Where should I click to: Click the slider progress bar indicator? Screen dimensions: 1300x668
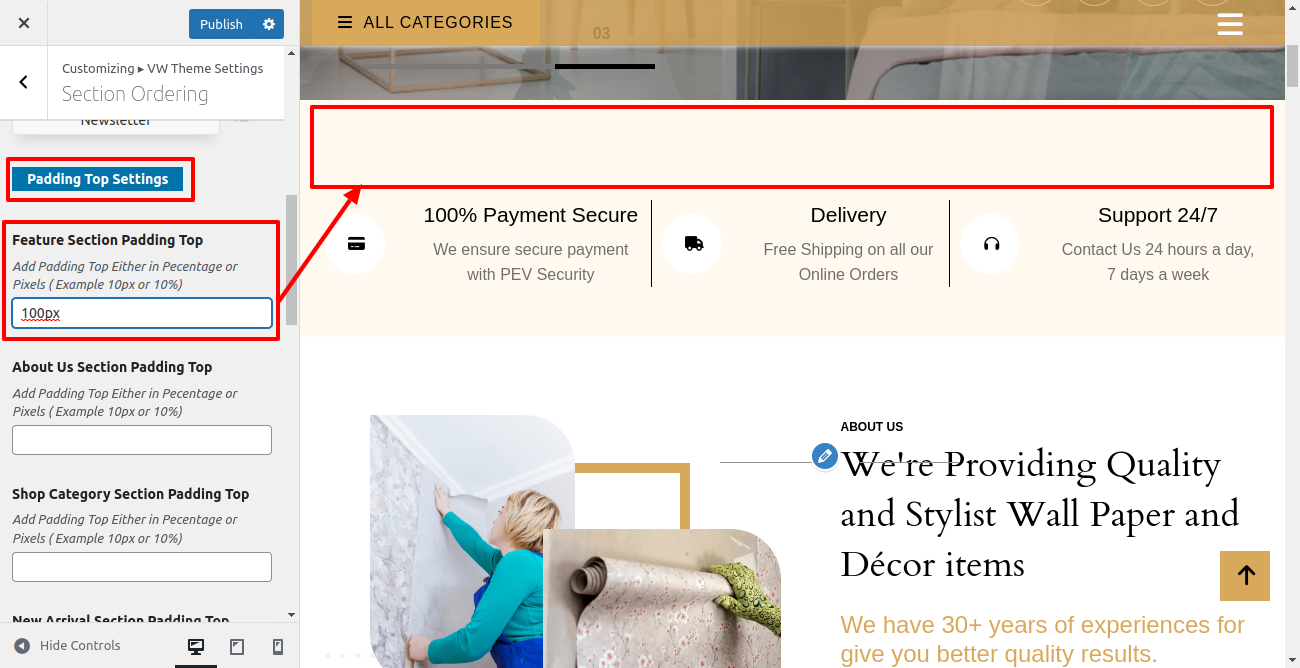[x=605, y=66]
